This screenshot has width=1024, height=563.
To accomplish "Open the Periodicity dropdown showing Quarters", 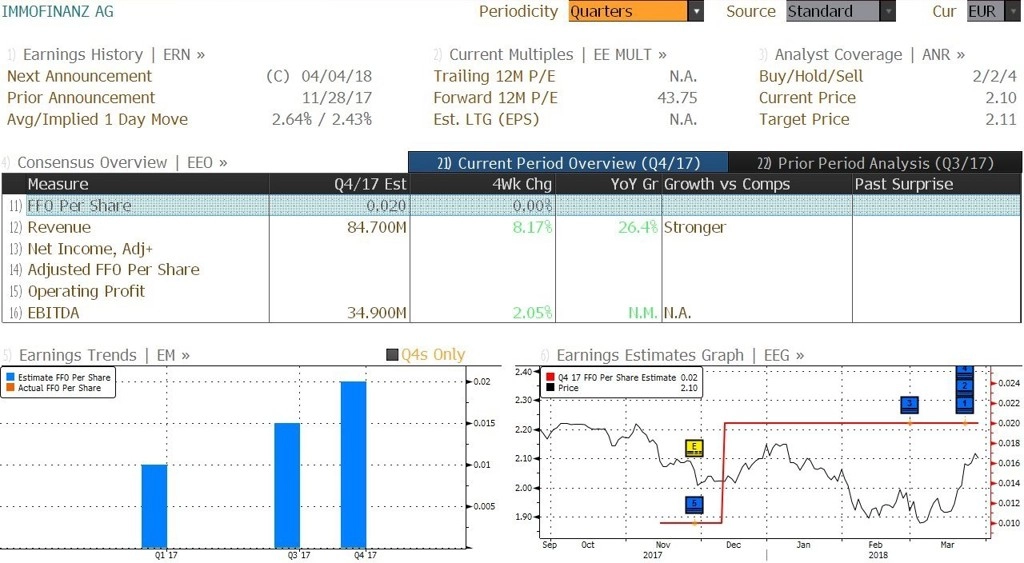I will [635, 11].
